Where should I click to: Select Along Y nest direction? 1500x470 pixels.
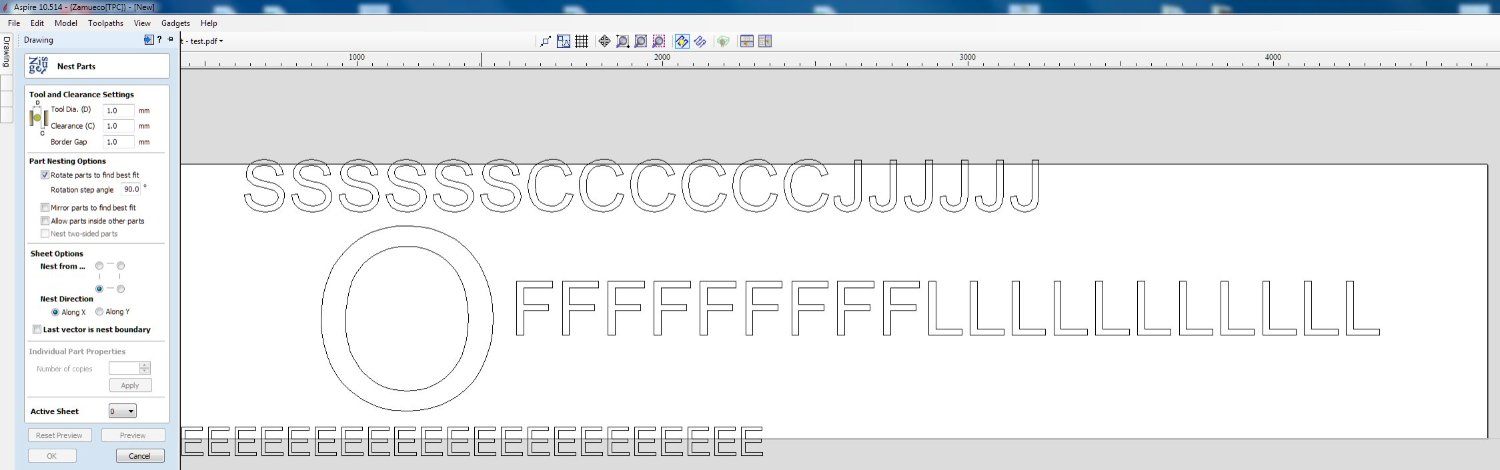click(x=99, y=312)
